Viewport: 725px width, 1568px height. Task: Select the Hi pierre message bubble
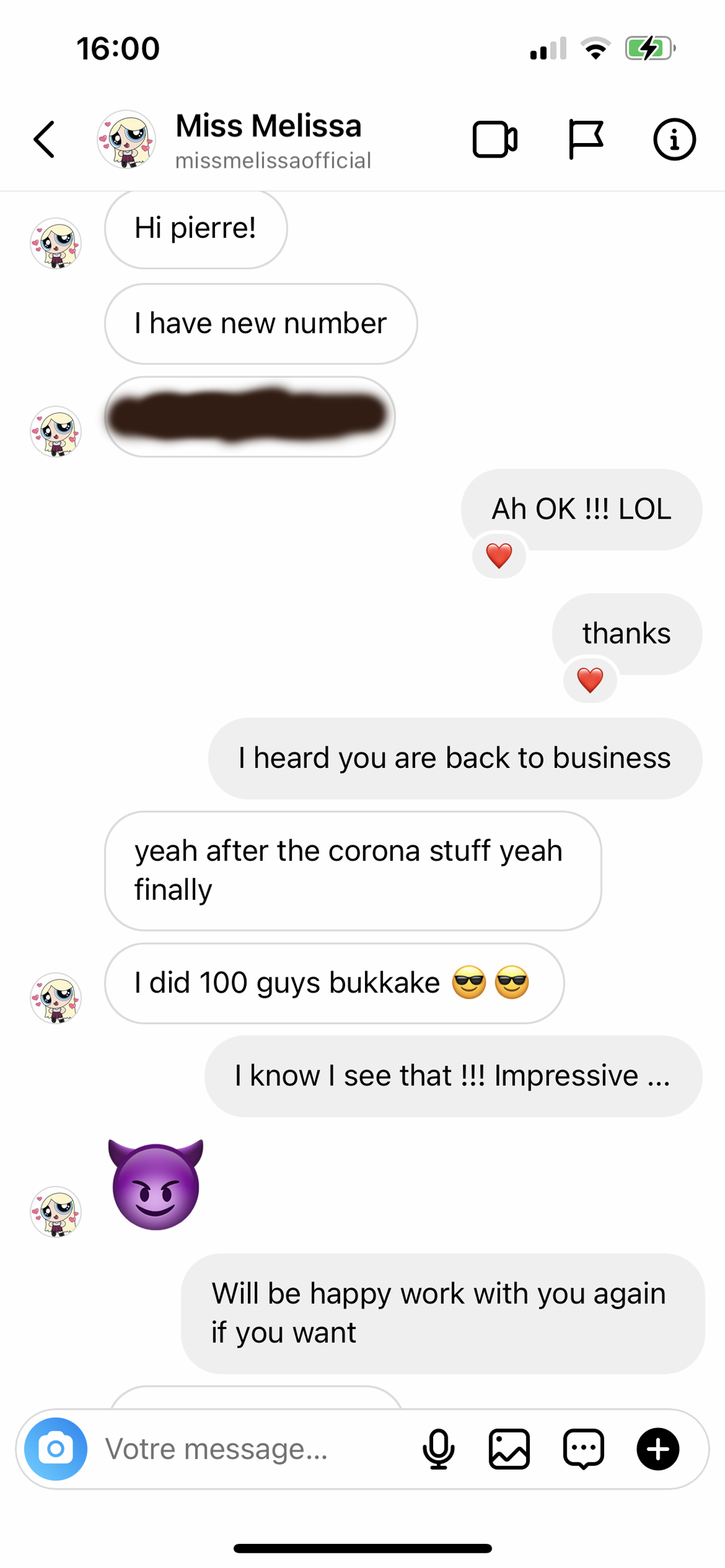(196, 229)
